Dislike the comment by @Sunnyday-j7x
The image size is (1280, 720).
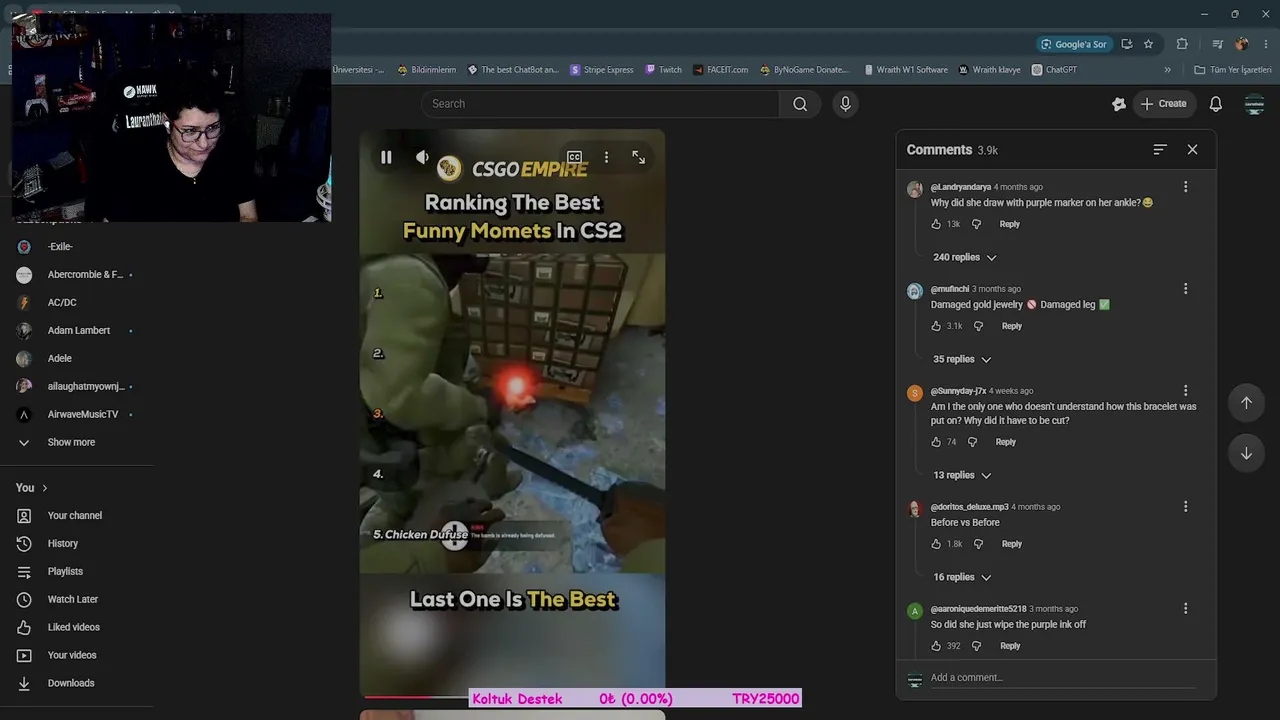coord(972,442)
